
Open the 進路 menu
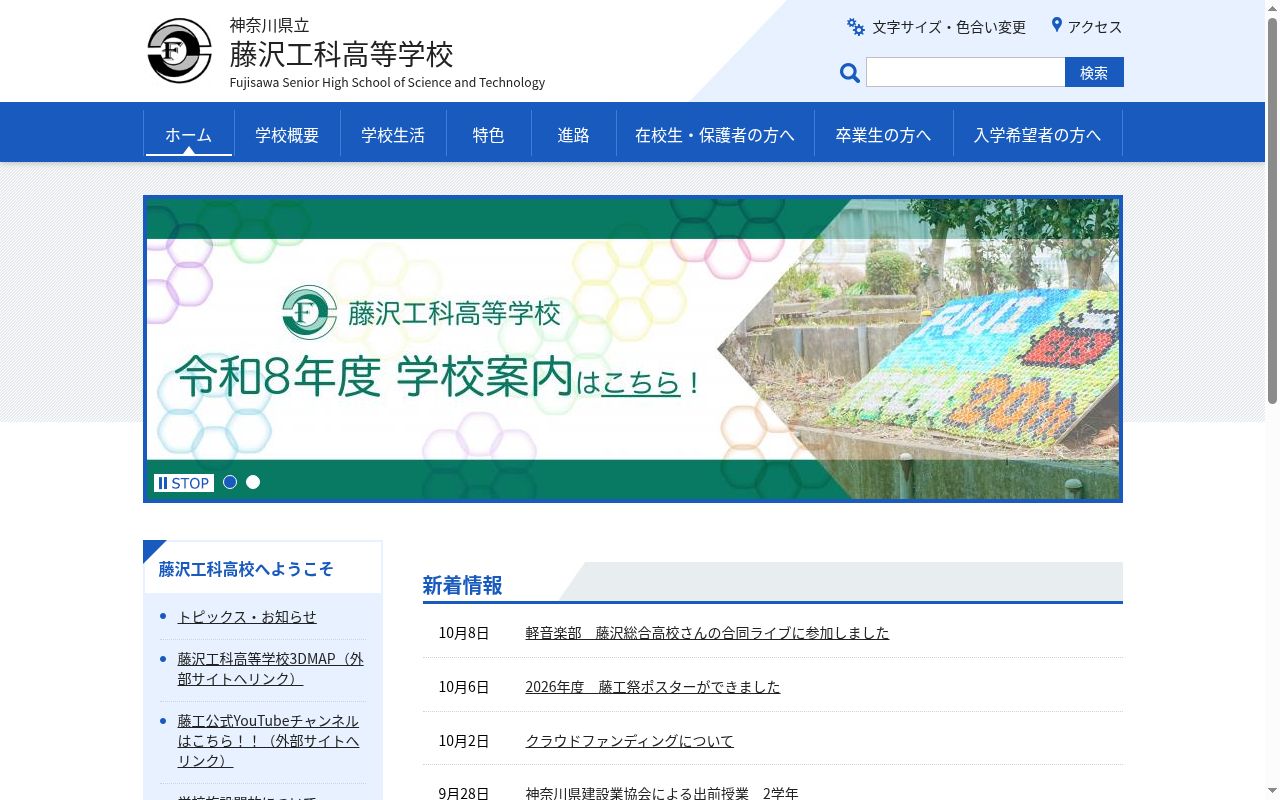[574, 134]
